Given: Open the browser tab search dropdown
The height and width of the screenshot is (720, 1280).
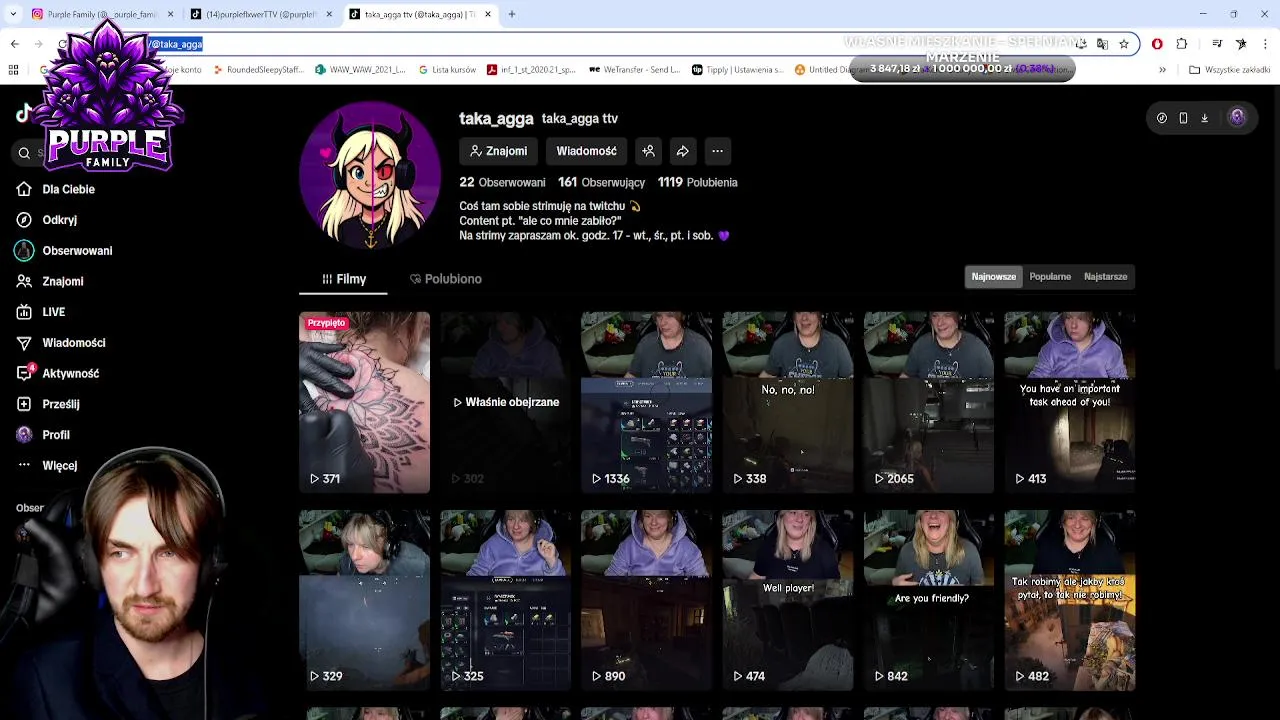Looking at the screenshot, I should click(x=13, y=14).
